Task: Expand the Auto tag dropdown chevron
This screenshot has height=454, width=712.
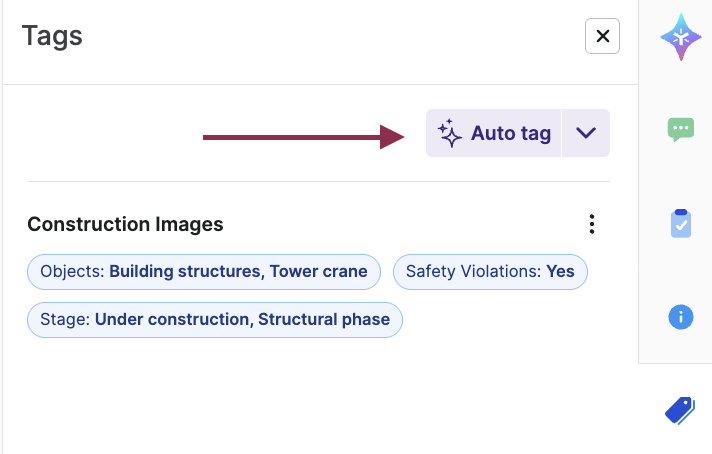Action: [x=586, y=134]
